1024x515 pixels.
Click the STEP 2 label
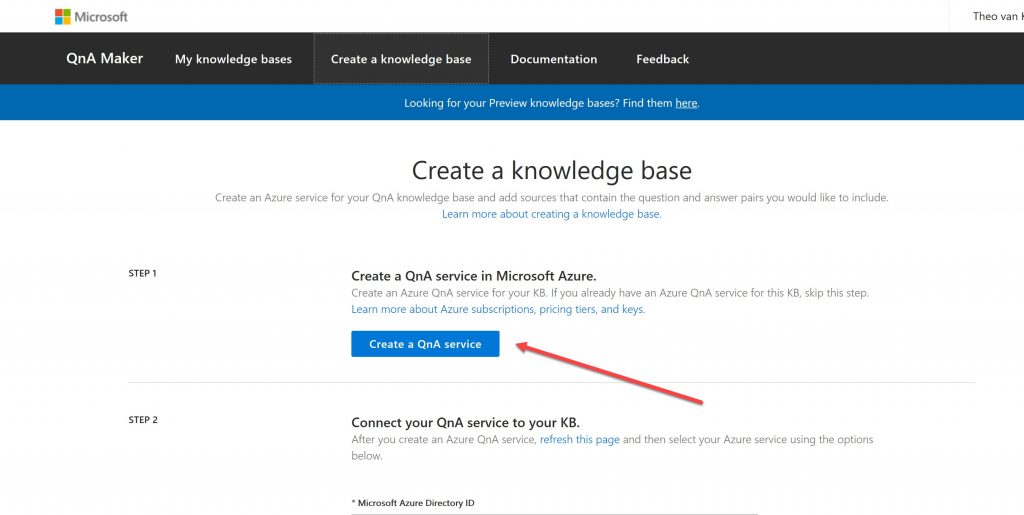pyautogui.click(x=143, y=420)
